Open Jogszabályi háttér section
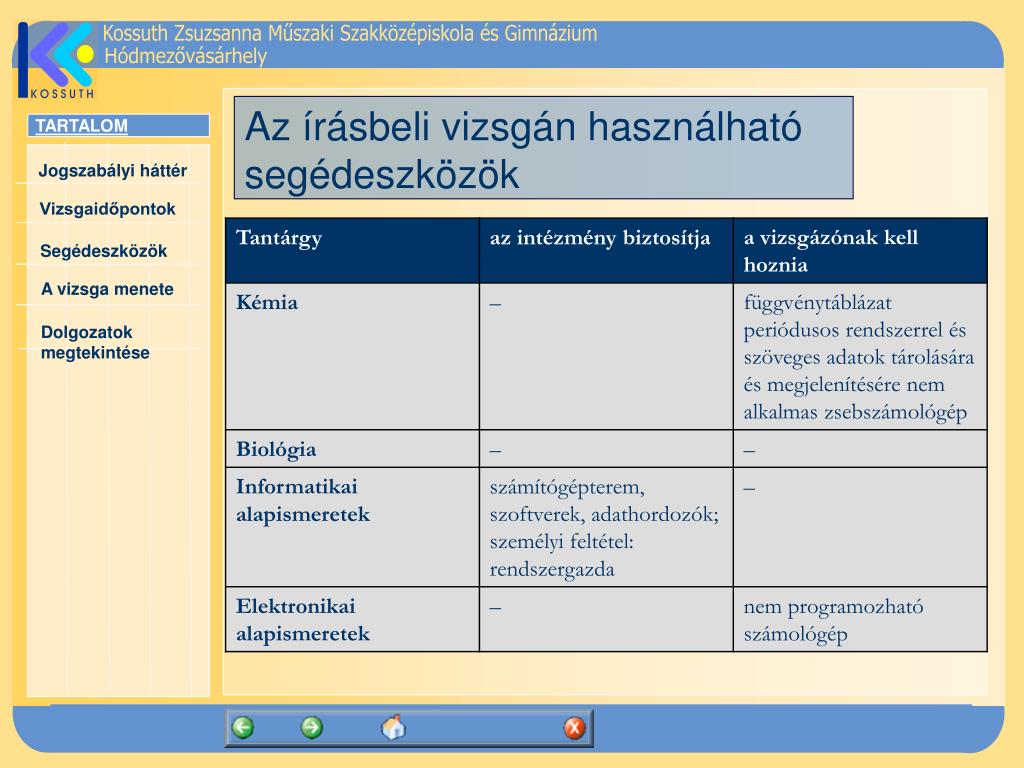The width and height of the screenshot is (1024, 768). pos(113,171)
